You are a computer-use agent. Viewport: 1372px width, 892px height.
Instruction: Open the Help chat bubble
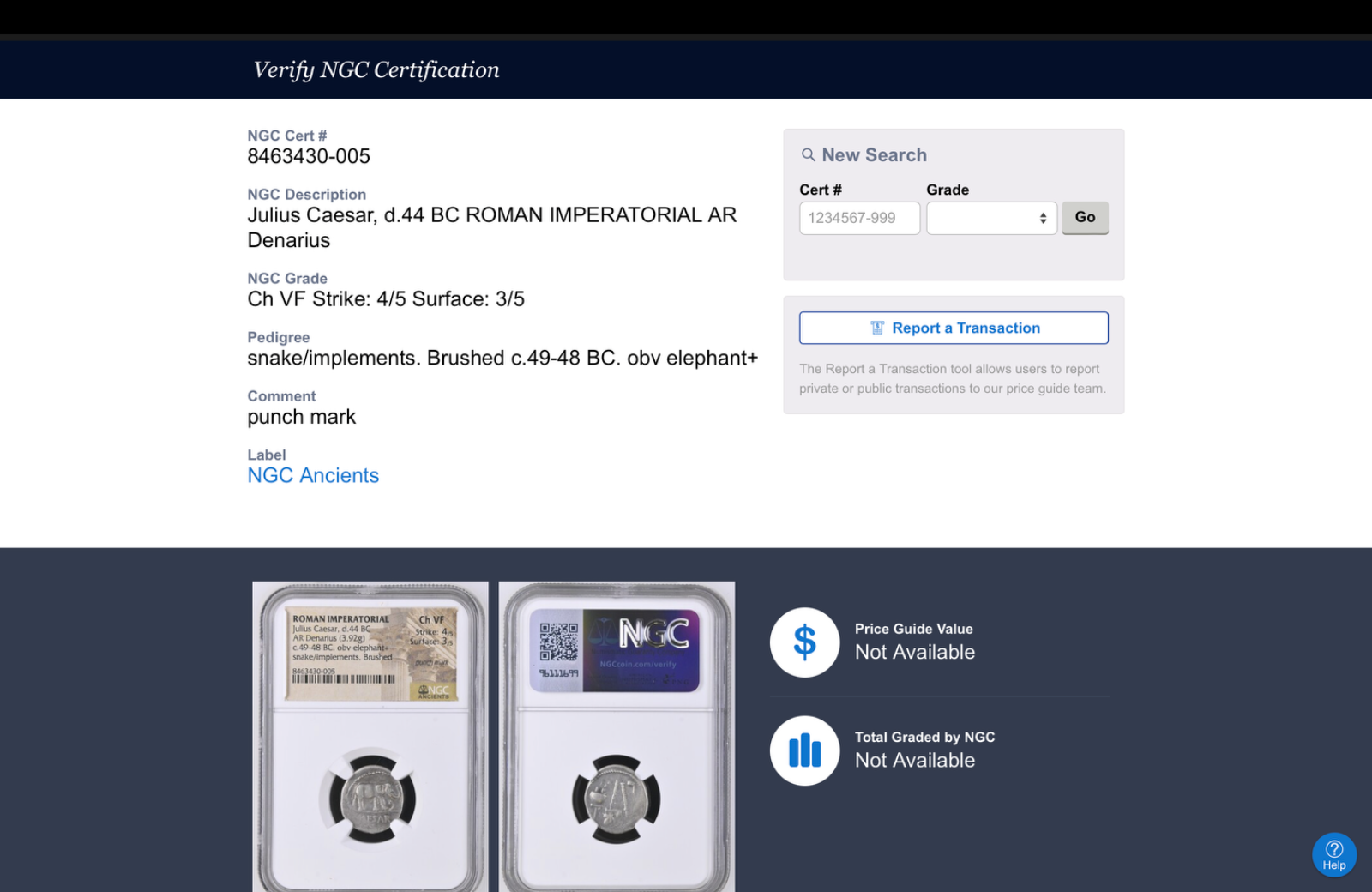1333,854
